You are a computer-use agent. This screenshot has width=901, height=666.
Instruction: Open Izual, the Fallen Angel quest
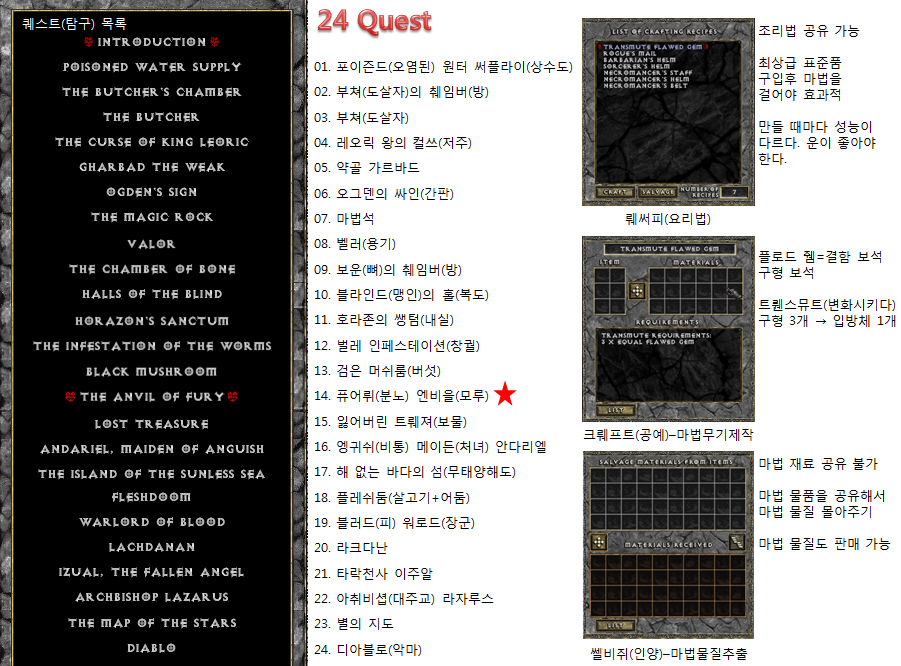pos(152,572)
